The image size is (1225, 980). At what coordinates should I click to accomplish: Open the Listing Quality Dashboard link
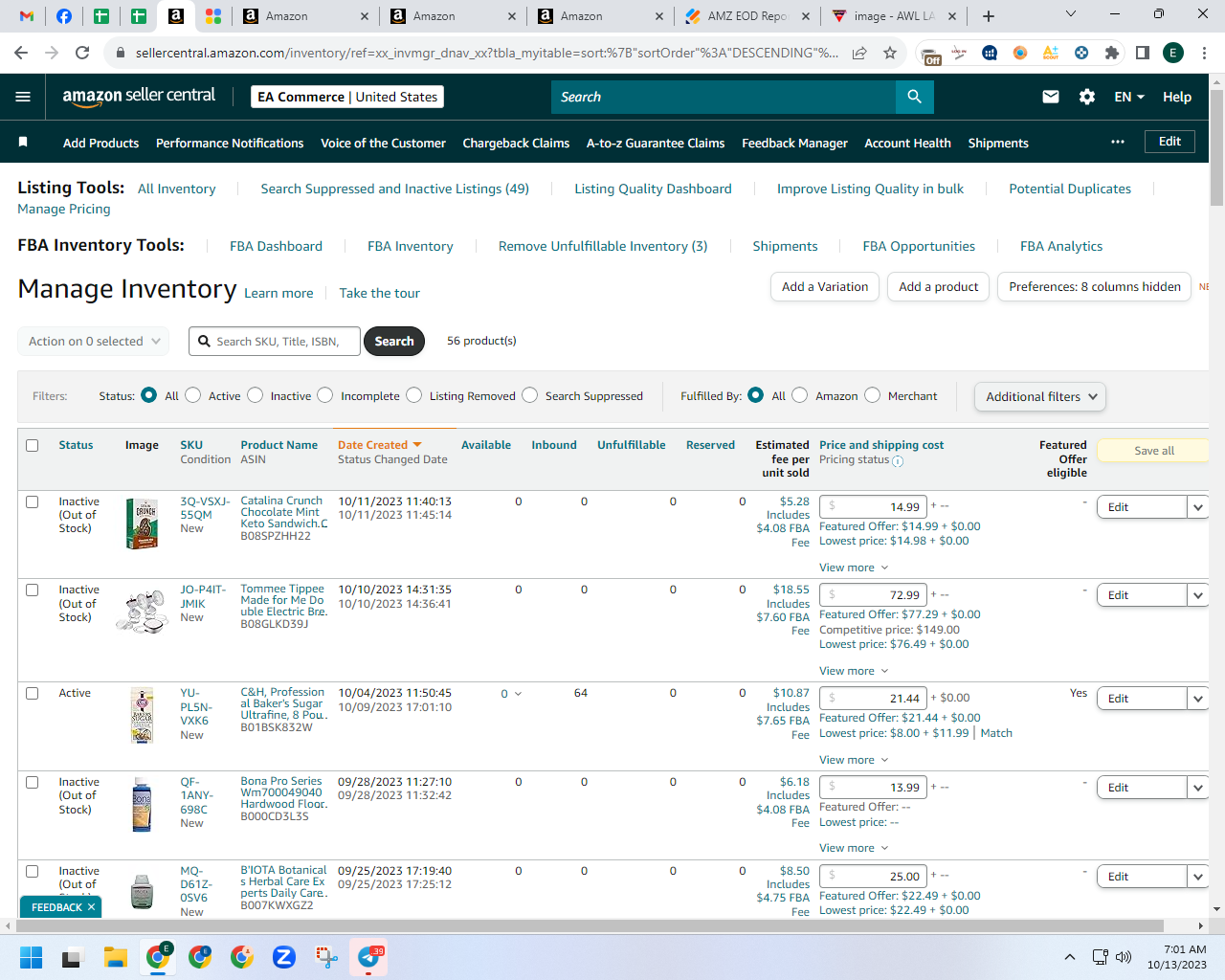coord(653,189)
